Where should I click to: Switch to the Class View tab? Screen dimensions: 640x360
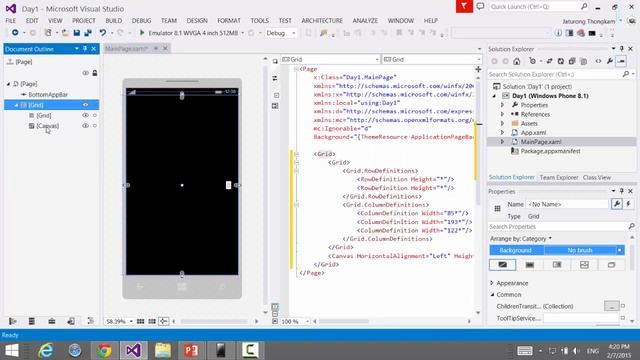597,177
